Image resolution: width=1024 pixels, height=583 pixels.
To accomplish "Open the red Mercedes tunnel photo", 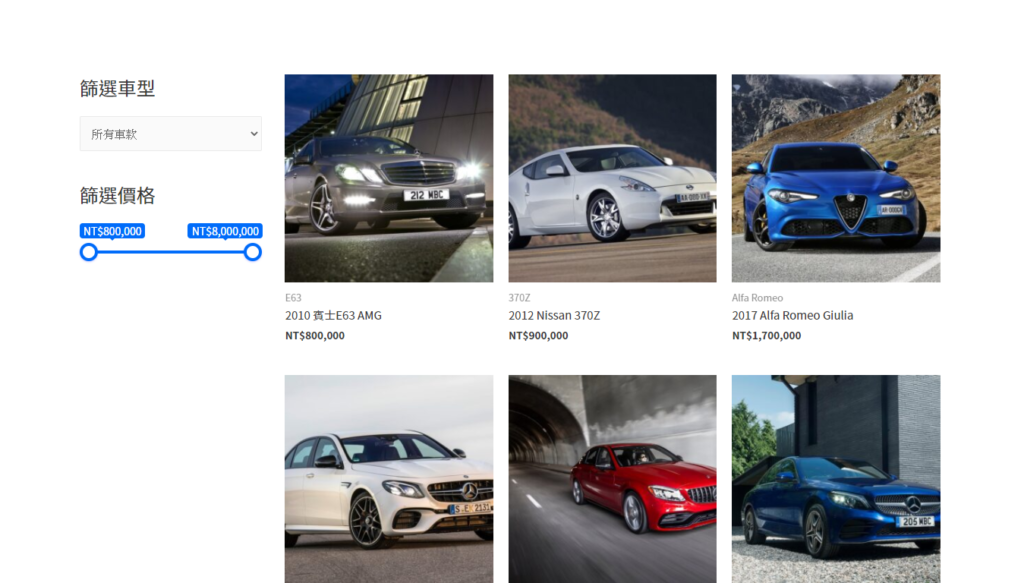I will (x=613, y=479).
